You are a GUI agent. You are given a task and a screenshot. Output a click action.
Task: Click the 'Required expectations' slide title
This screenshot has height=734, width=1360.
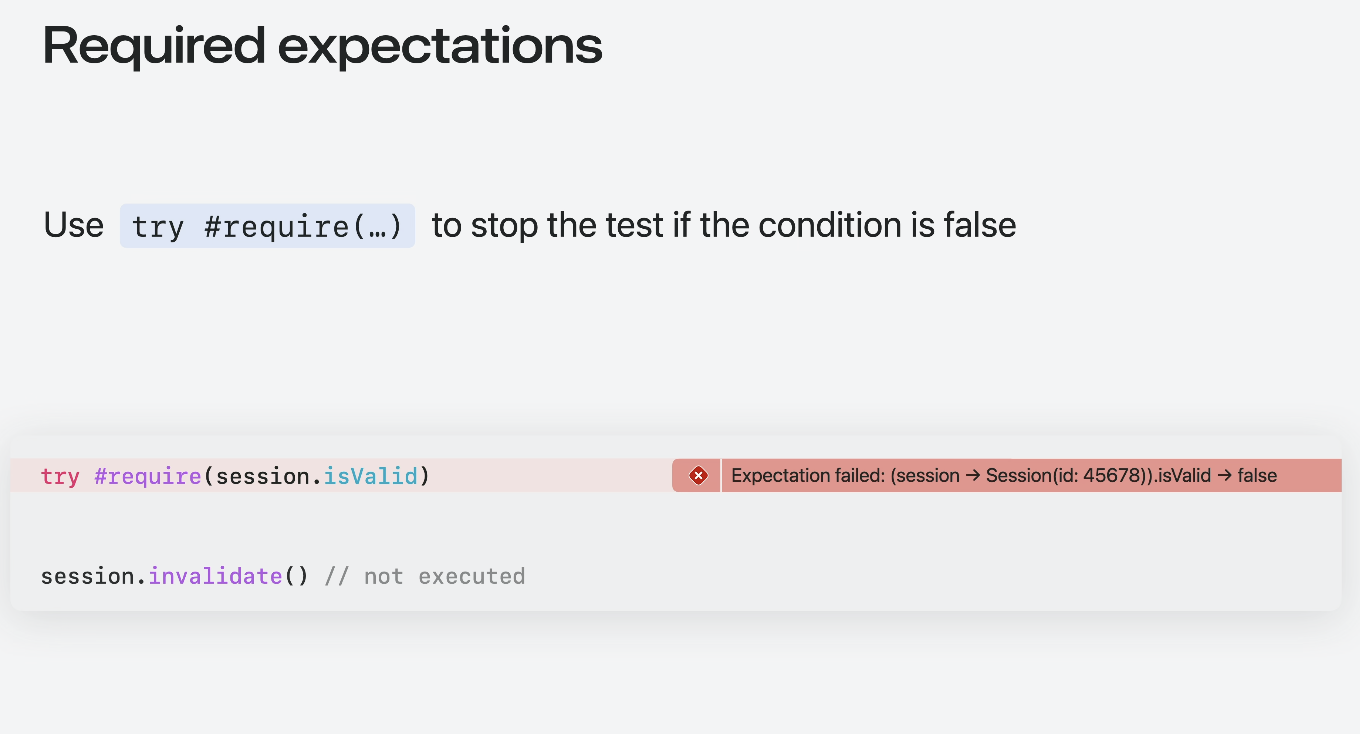click(x=322, y=45)
